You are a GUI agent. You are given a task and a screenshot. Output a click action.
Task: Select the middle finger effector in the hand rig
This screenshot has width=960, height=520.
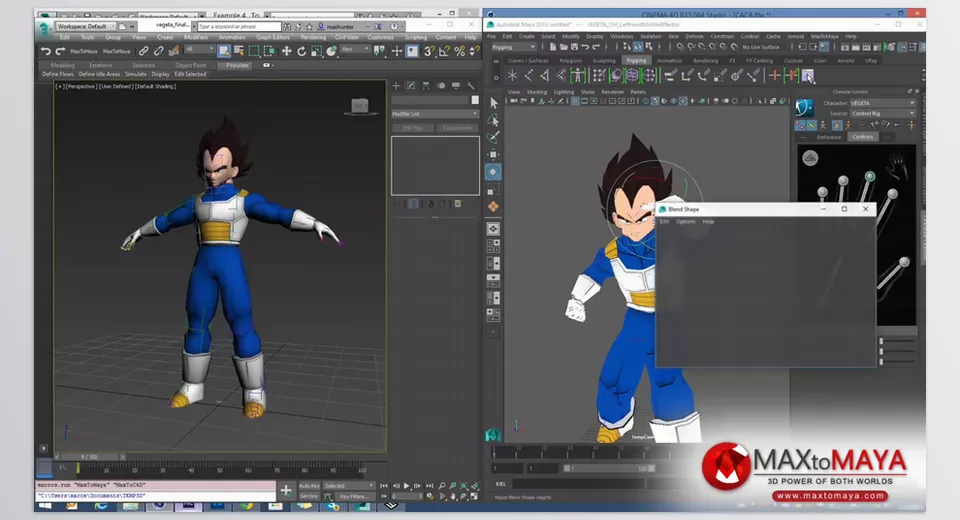tap(870, 176)
